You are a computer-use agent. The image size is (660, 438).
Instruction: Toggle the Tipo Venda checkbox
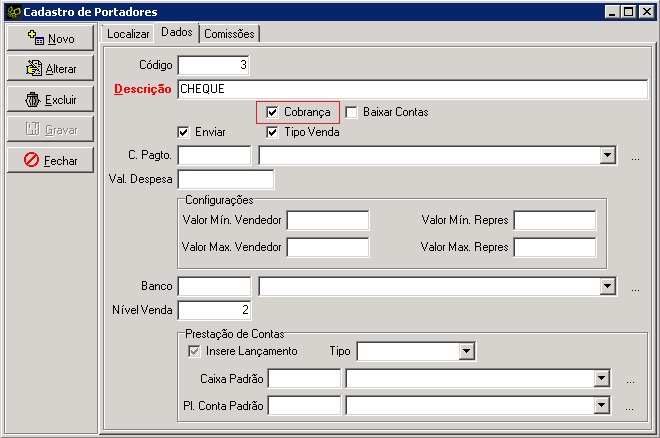coord(272,132)
